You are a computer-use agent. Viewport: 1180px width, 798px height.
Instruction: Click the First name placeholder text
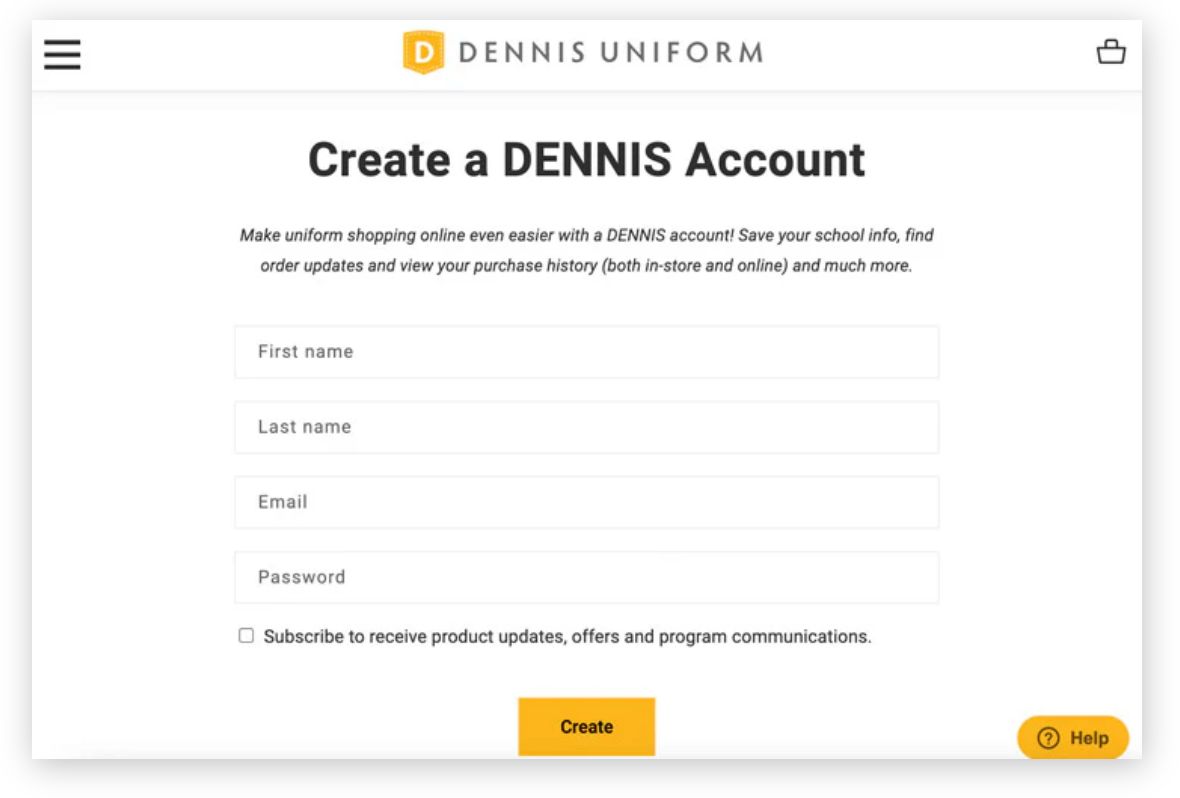pyautogui.click(x=305, y=352)
